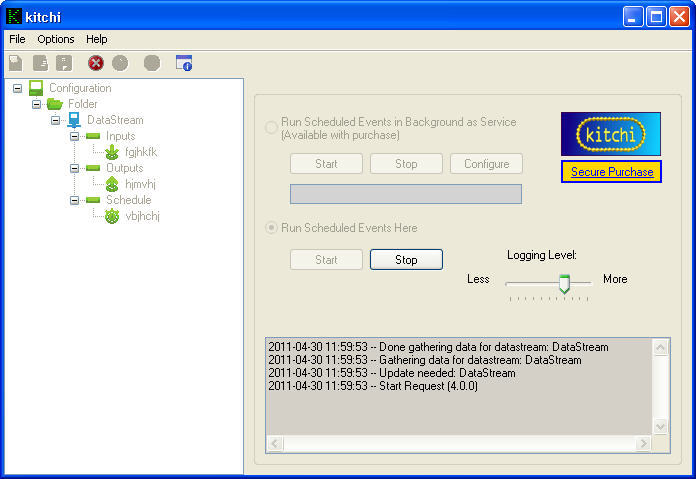
Task: Select the green Folder icon in tree
Action: pyautogui.click(x=55, y=104)
